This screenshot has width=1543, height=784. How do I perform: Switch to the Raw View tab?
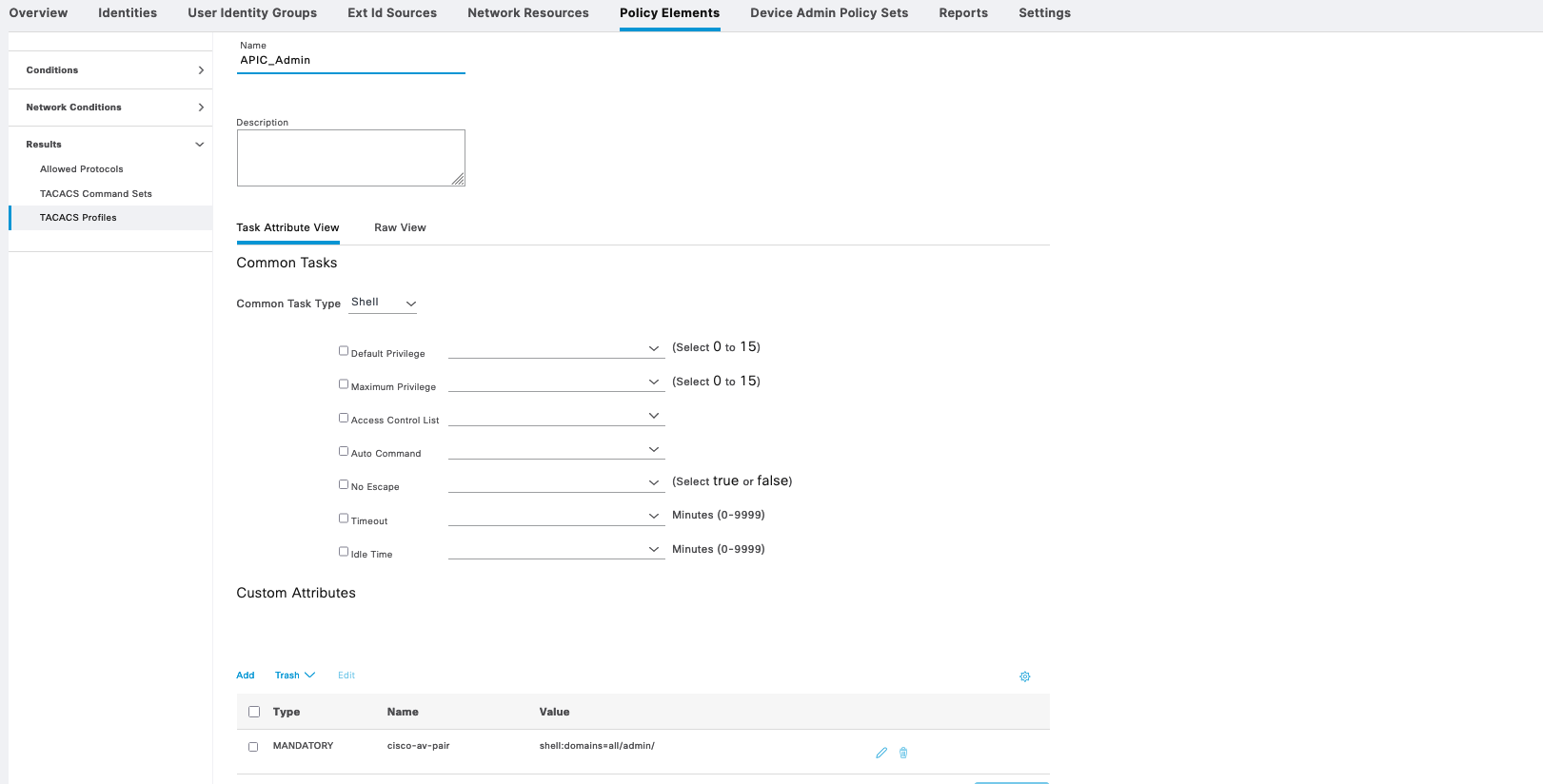click(x=400, y=228)
